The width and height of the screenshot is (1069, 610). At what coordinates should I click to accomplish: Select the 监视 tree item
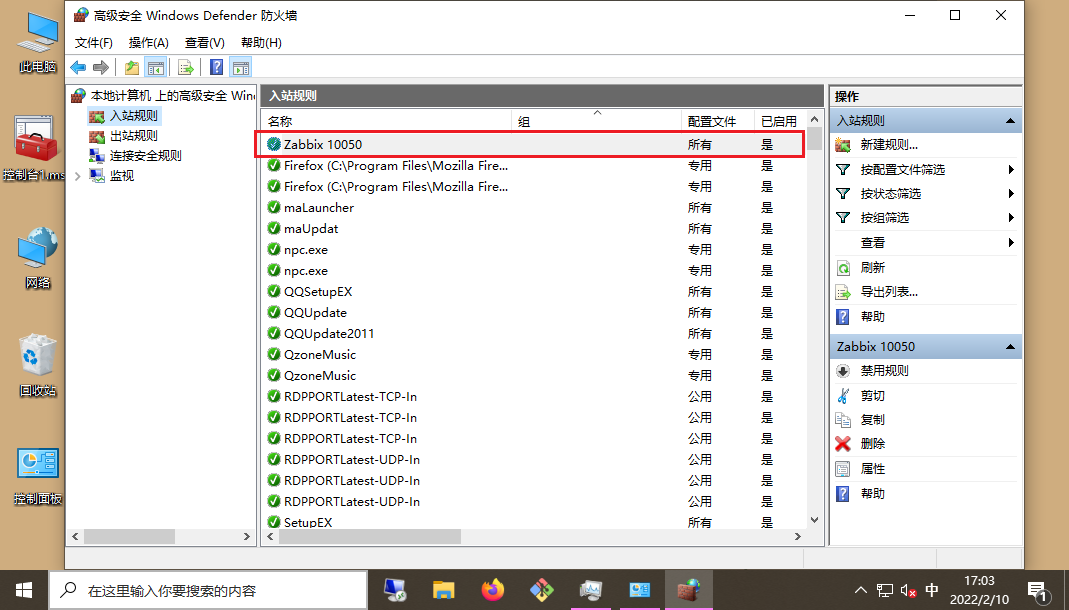(x=122, y=176)
